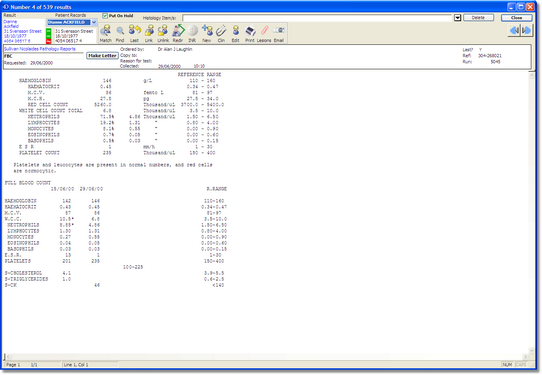Toggle the Put On Hold checkbox
The image size is (542, 375).
[105, 16]
